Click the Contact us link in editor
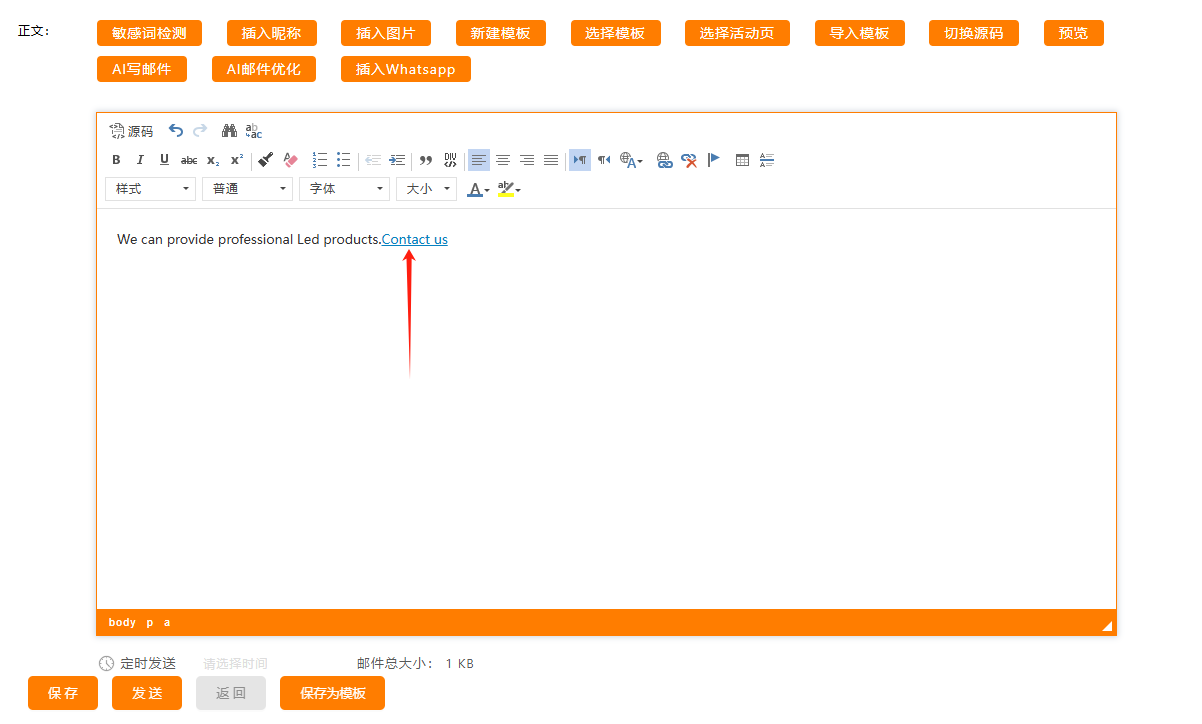The width and height of the screenshot is (1202, 724). [x=415, y=239]
